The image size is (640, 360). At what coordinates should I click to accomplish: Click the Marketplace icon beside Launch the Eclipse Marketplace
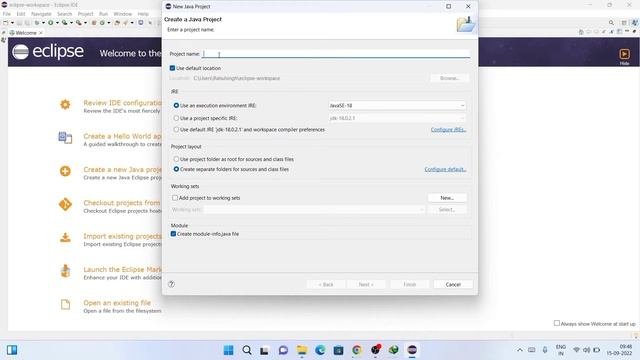click(65, 271)
